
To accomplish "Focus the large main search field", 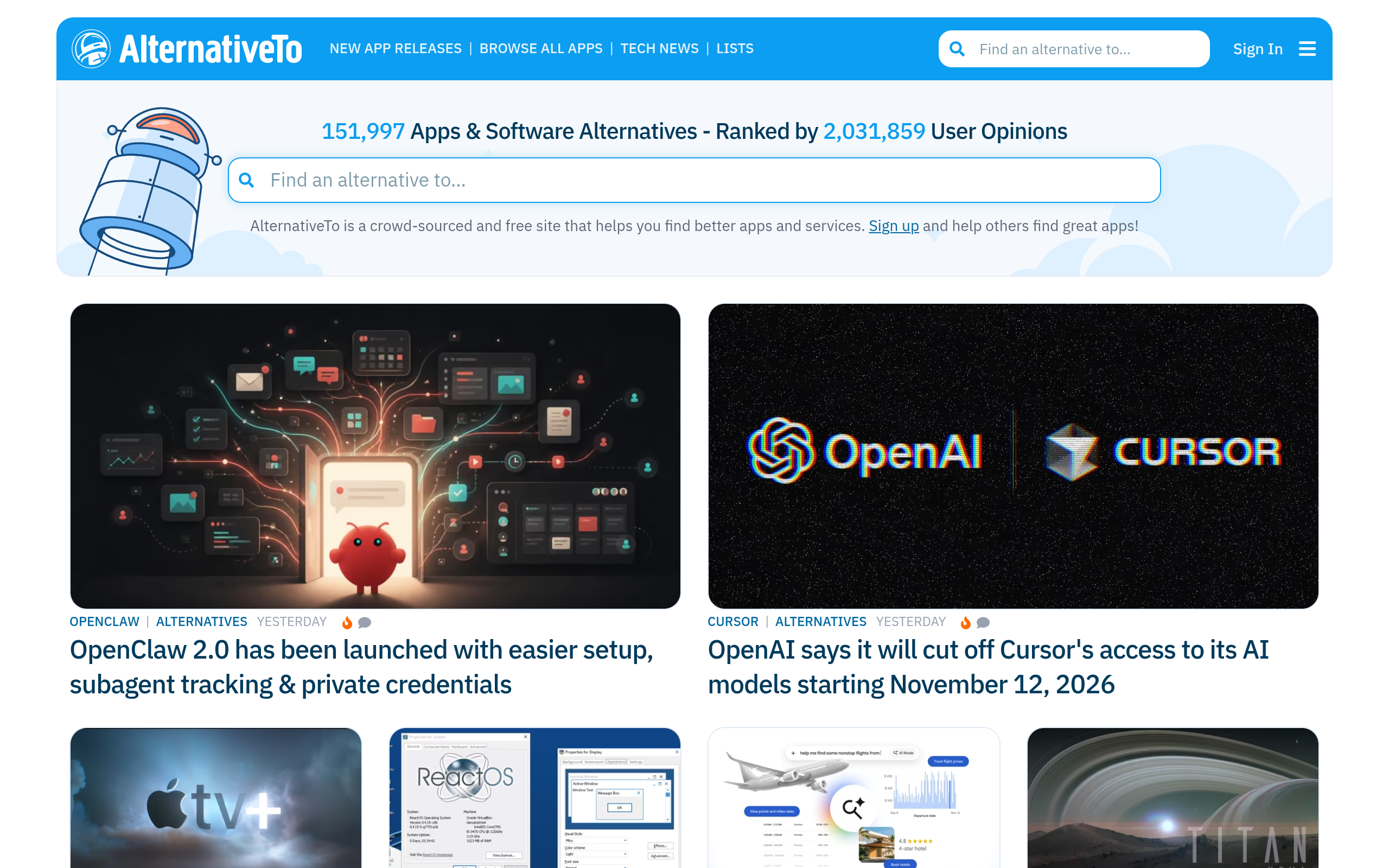I will coord(694,180).
